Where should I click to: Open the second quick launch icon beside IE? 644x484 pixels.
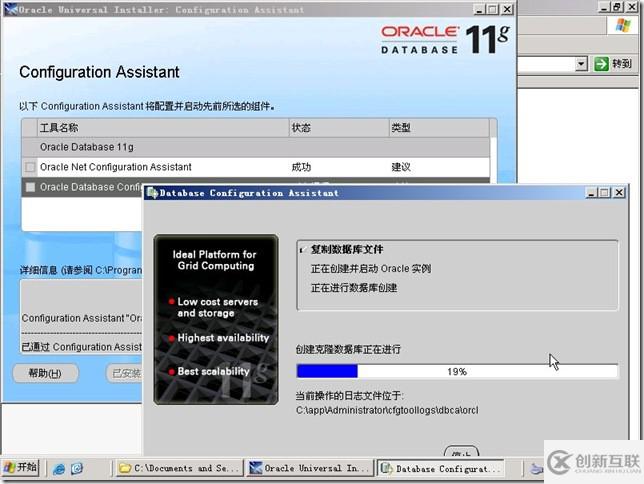77,468
